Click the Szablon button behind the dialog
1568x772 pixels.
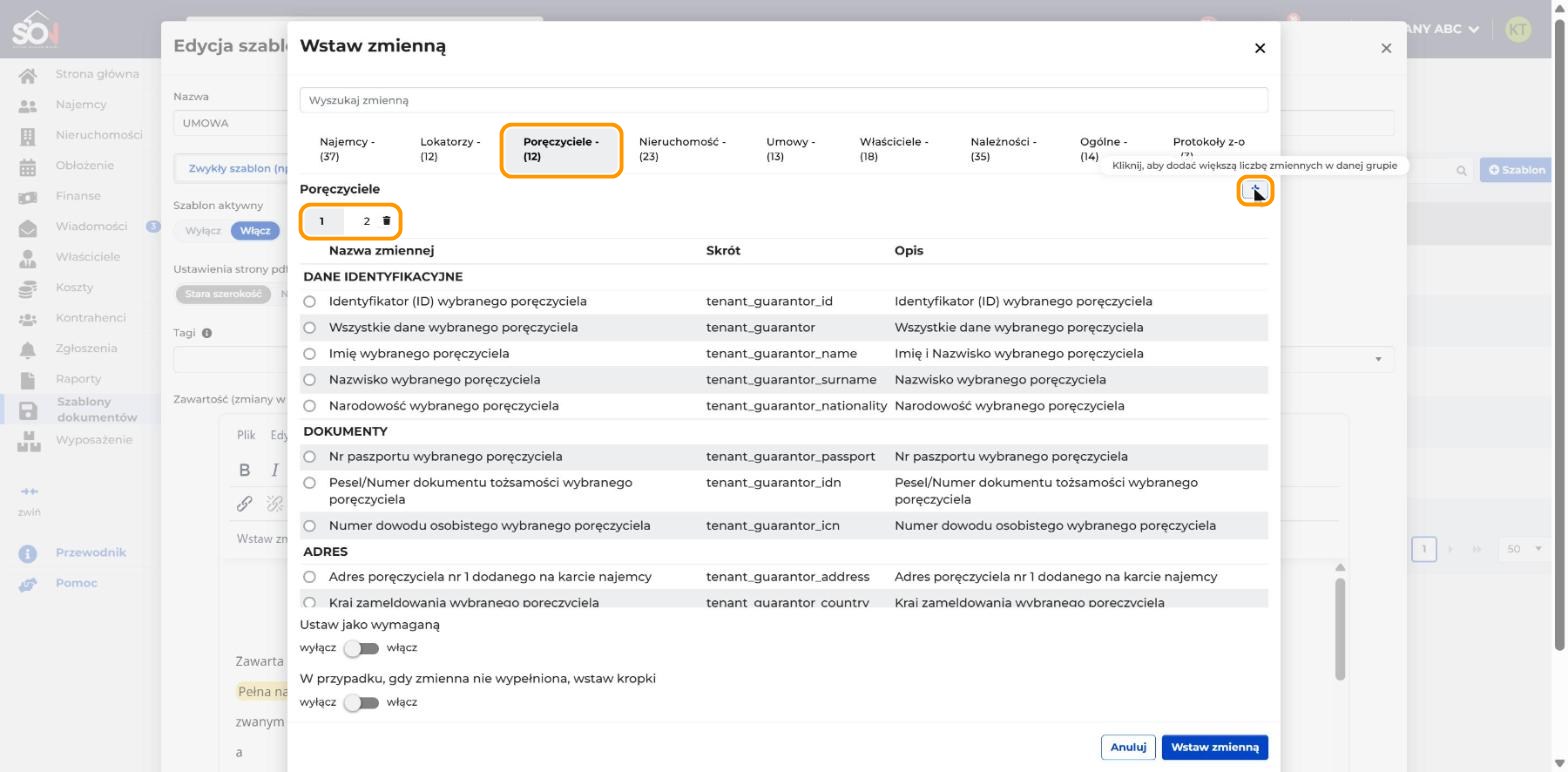click(1516, 170)
